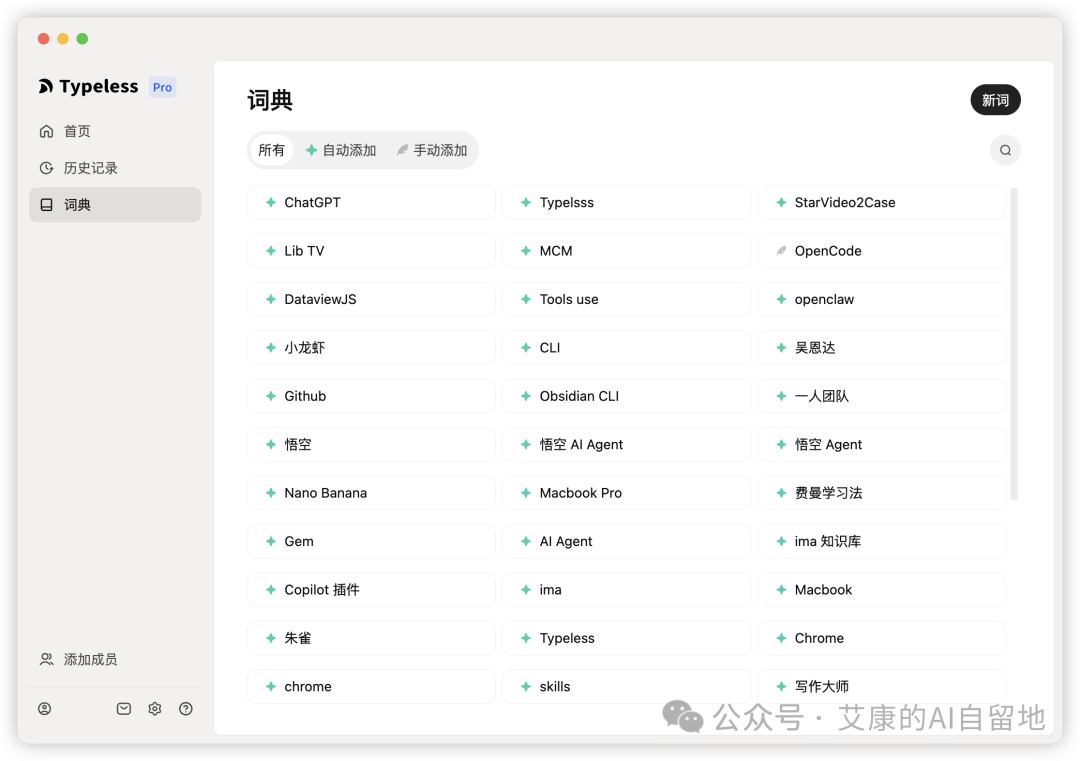The image size is (1080, 761).
Task: Click the sparkle icon next to 朱雀
Action: click(271, 638)
